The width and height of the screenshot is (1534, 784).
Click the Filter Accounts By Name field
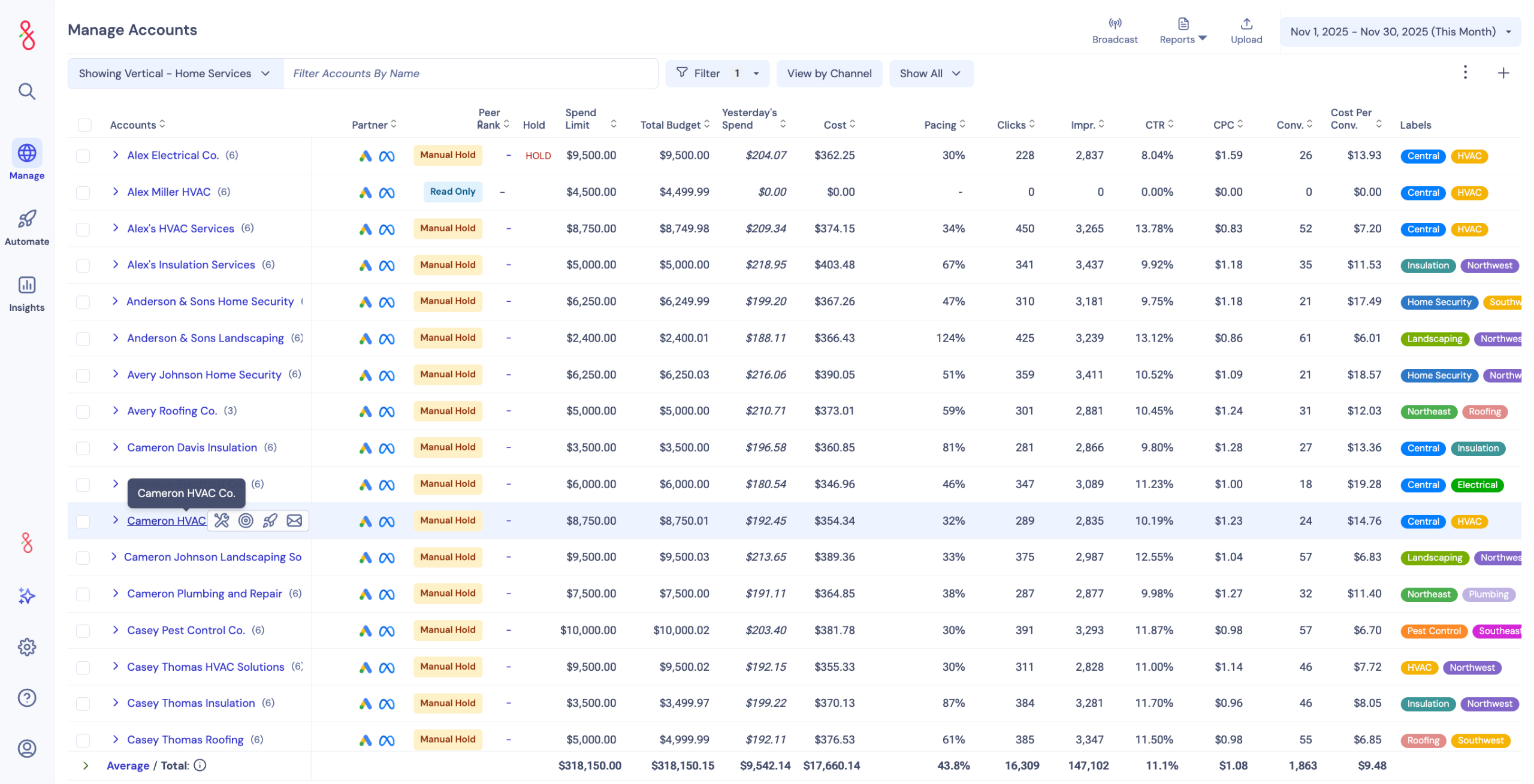coord(470,74)
